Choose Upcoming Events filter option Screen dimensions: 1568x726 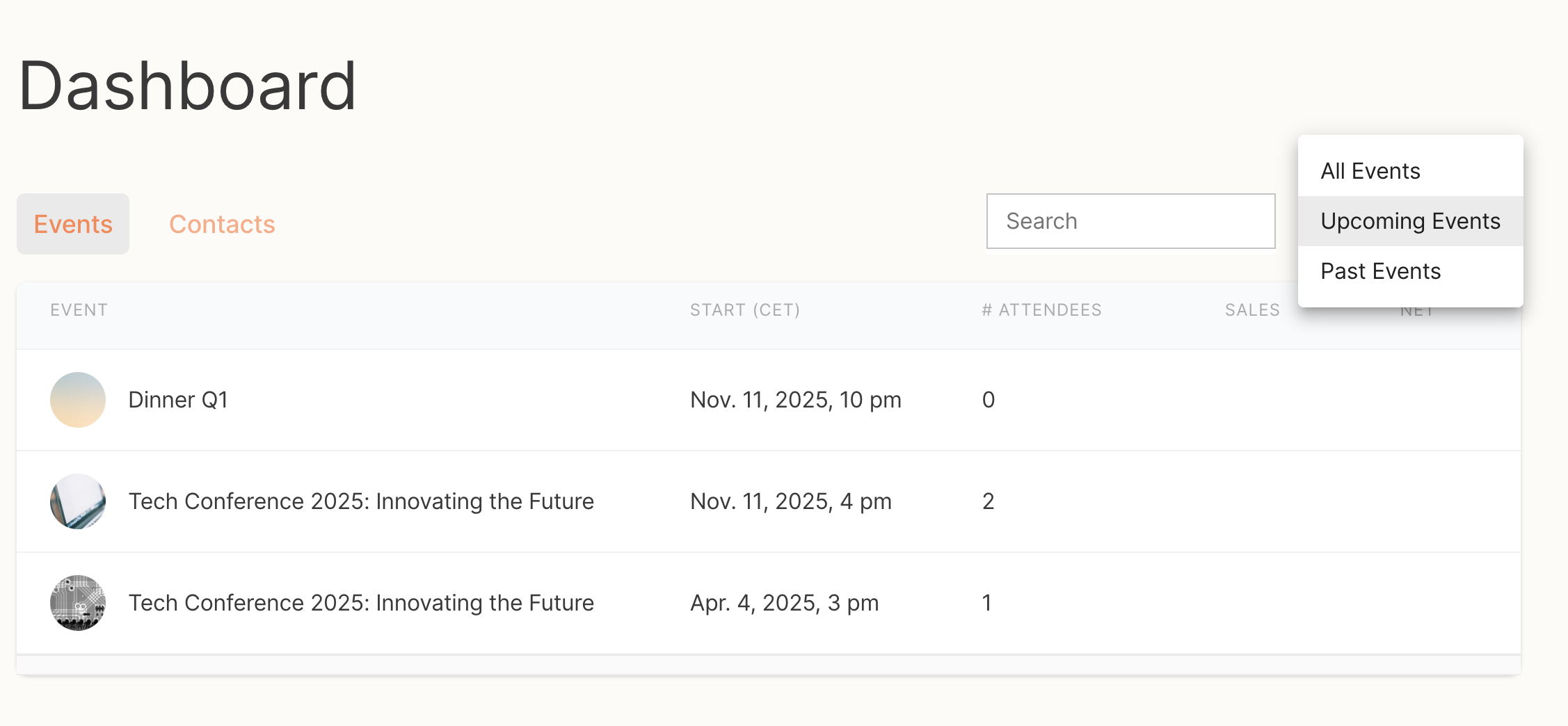click(x=1410, y=221)
